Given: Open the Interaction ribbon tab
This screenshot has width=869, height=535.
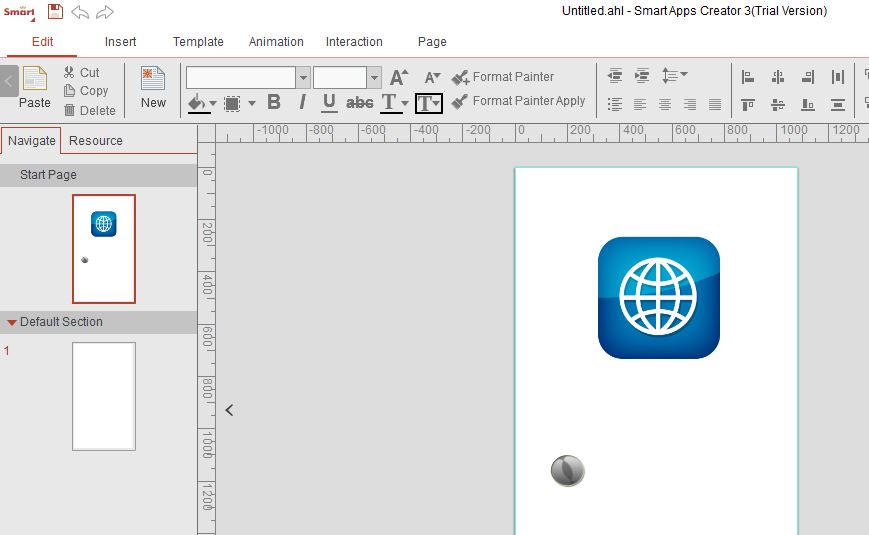Looking at the screenshot, I should pyautogui.click(x=354, y=42).
